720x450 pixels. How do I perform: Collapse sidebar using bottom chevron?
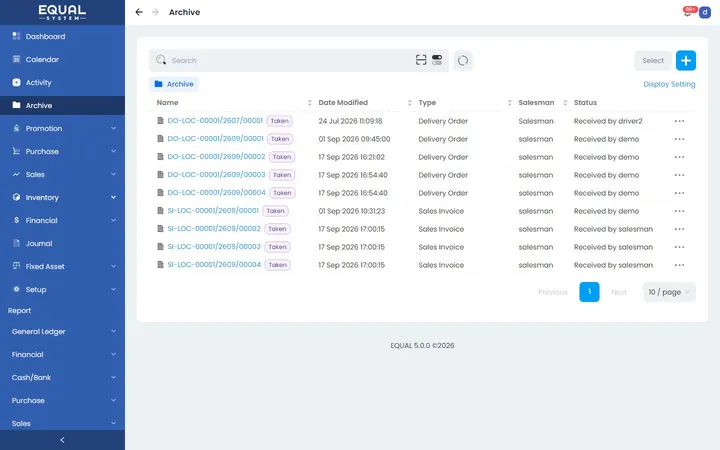(x=62, y=440)
